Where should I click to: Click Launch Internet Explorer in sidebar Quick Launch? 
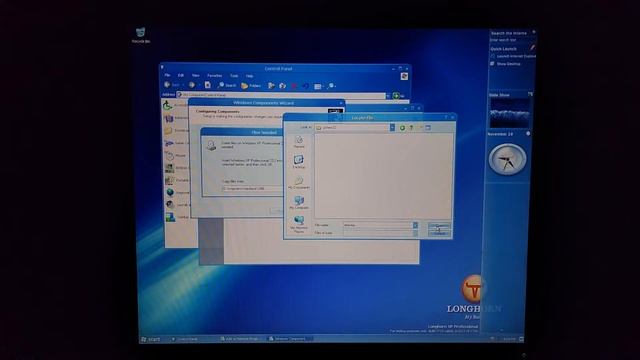pyautogui.click(x=513, y=56)
